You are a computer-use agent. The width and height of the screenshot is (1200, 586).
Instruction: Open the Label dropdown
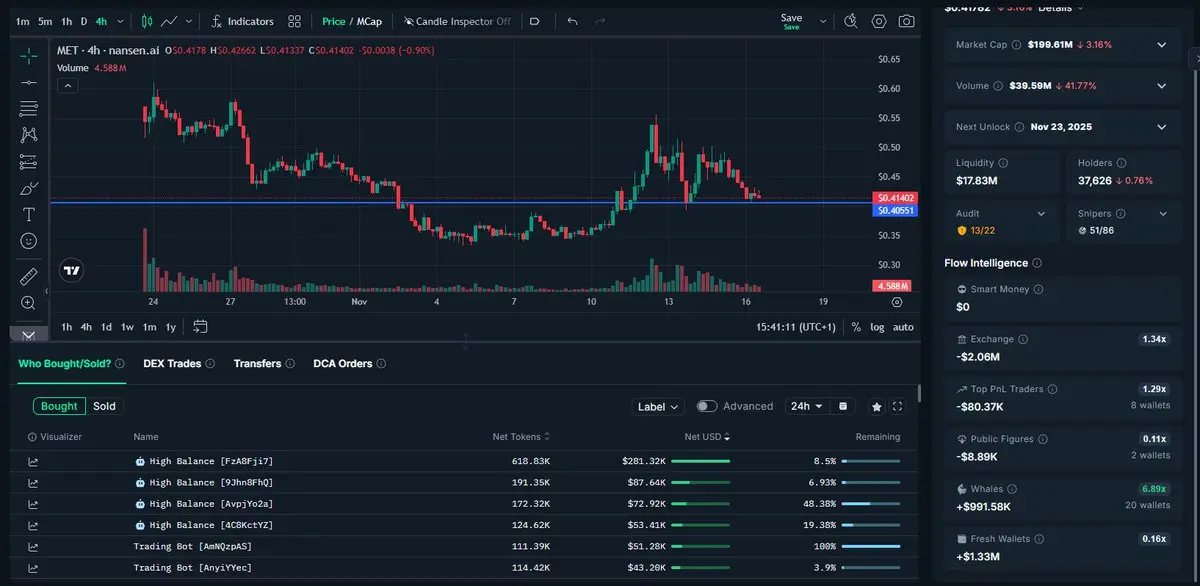[658, 407]
